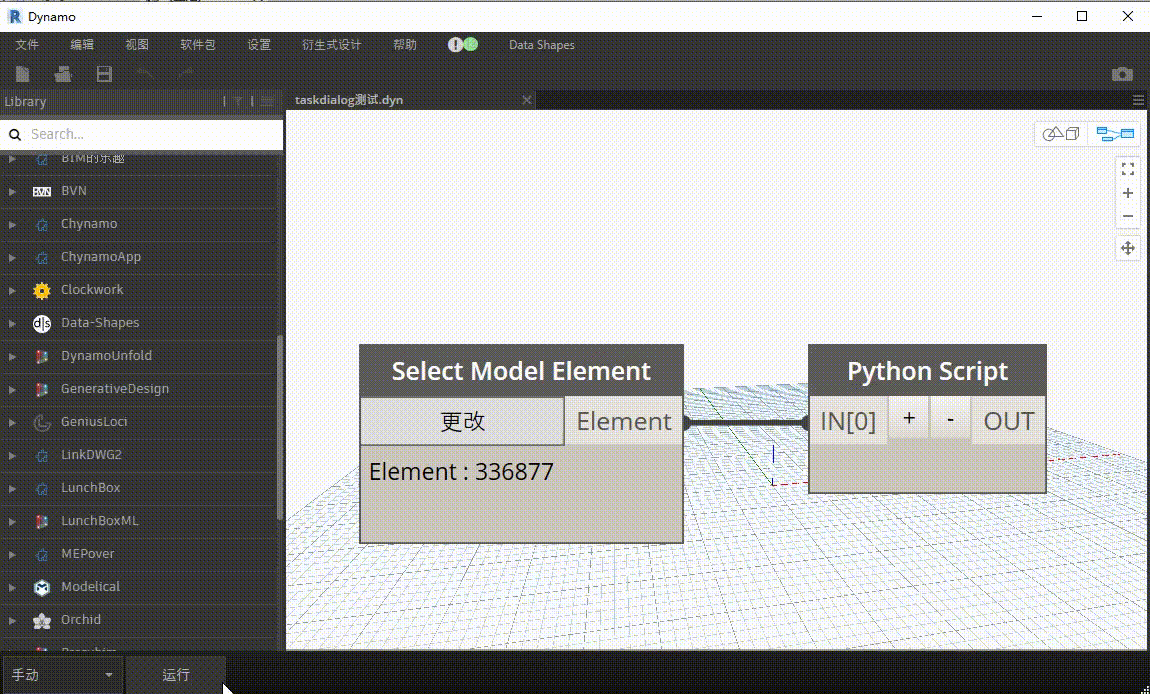Select the Modelical library row
Screen dimensions: 1150x694
pos(139,587)
